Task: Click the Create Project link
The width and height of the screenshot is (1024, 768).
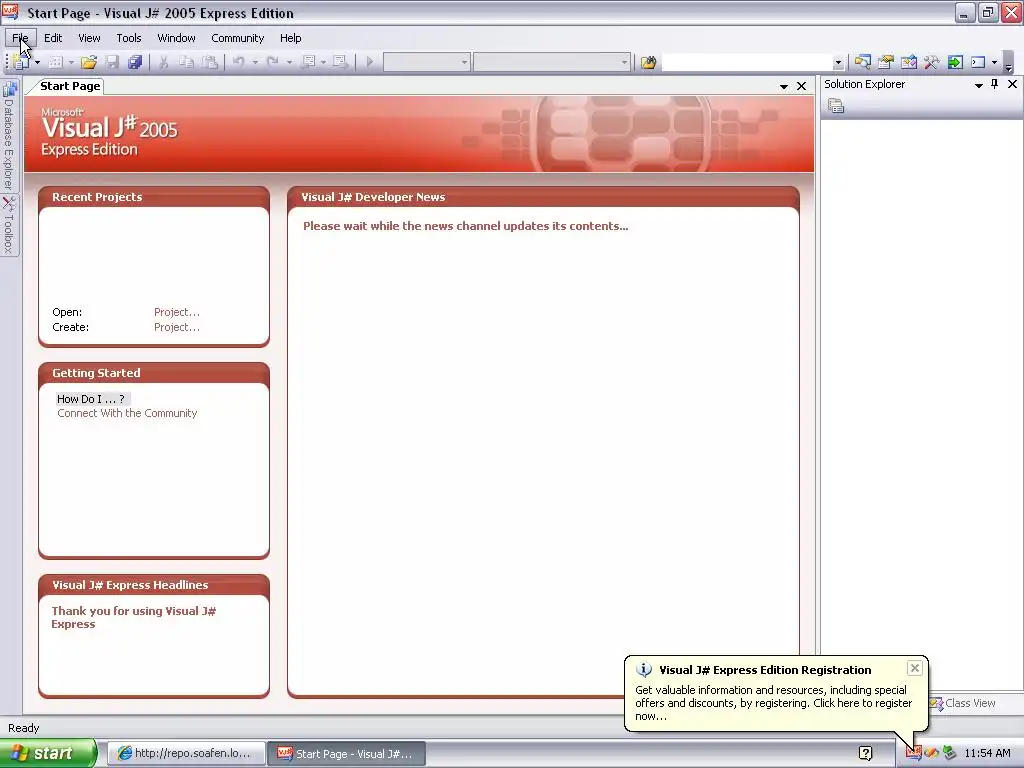Action: pos(177,327)
